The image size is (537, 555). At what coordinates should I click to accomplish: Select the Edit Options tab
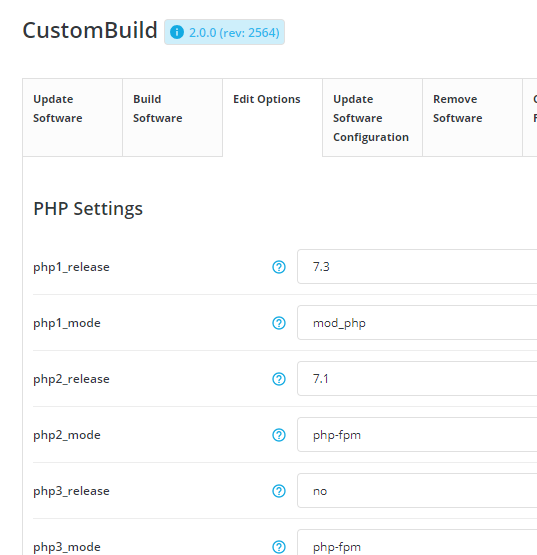click(x=272, y=118)
